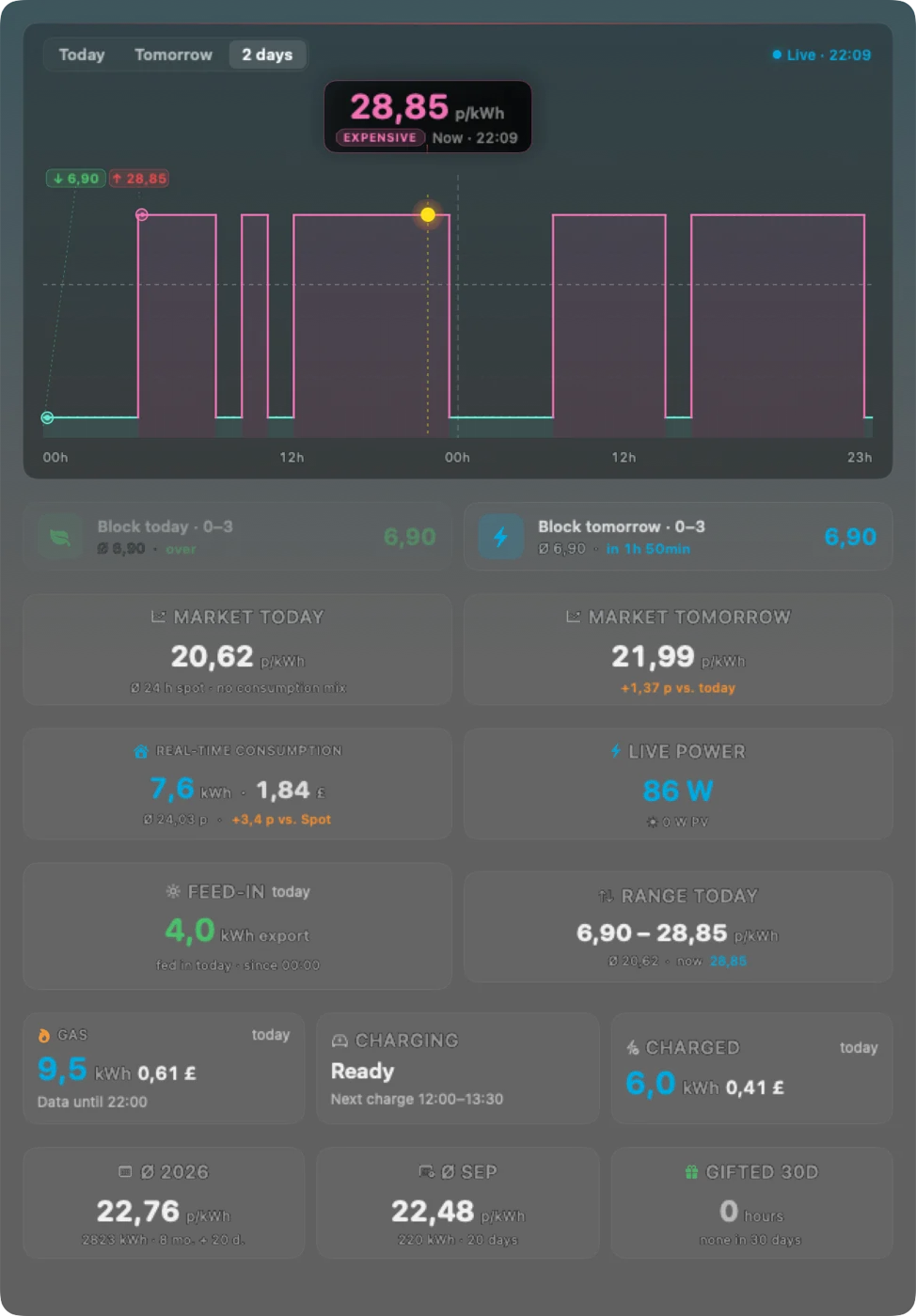Click the blue 28,85 now value in Range card
916x1316 pixels.
point(729,961)
